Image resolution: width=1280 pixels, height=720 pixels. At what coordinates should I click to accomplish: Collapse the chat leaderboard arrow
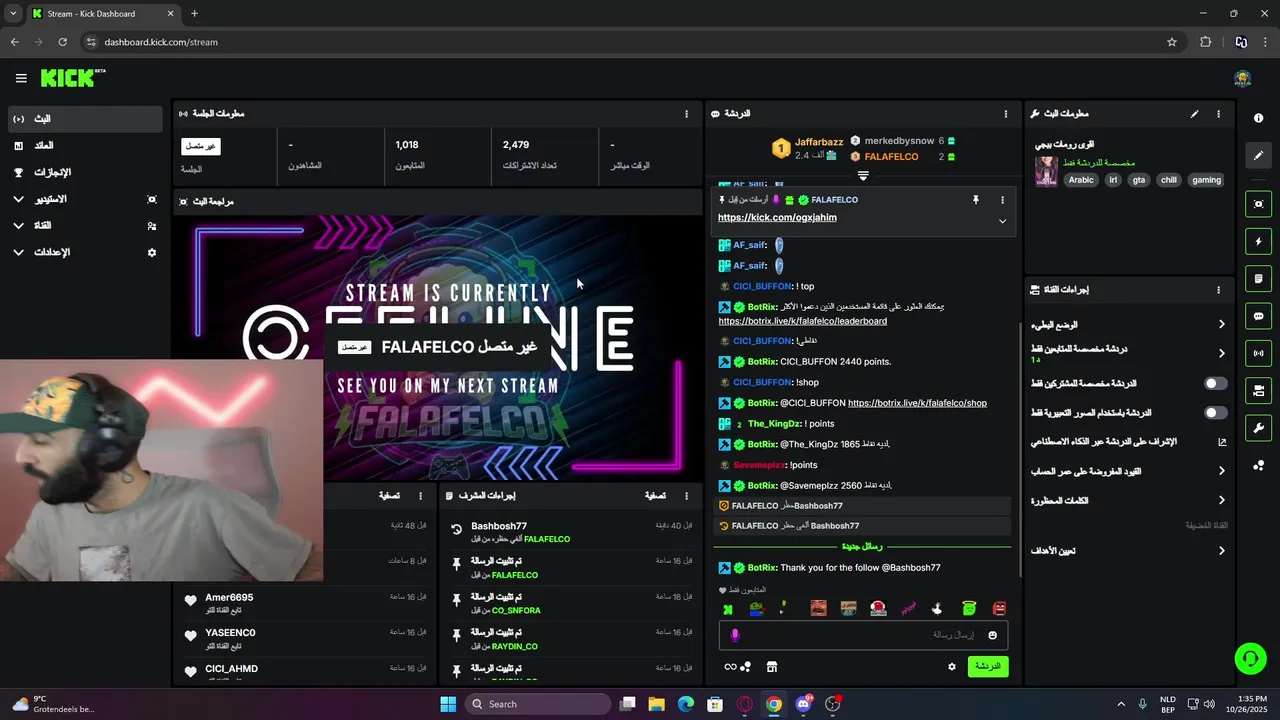pyautogui.click(x=863, y=175)
